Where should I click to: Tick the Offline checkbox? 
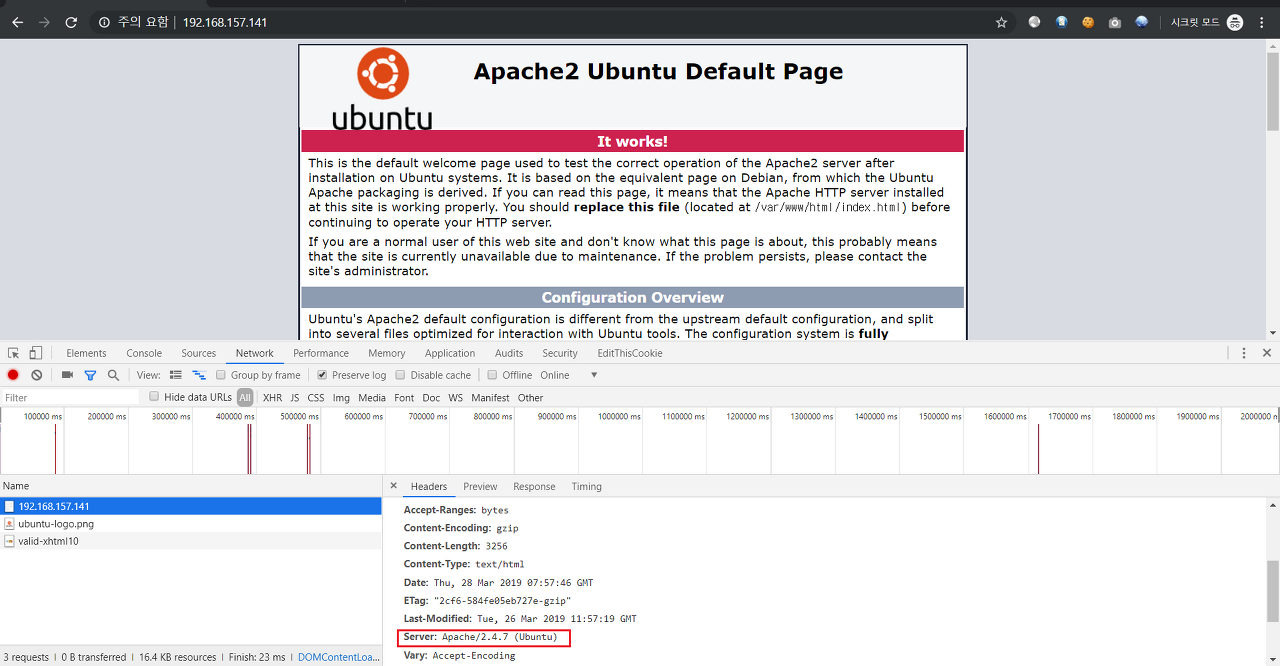[492, 375]
